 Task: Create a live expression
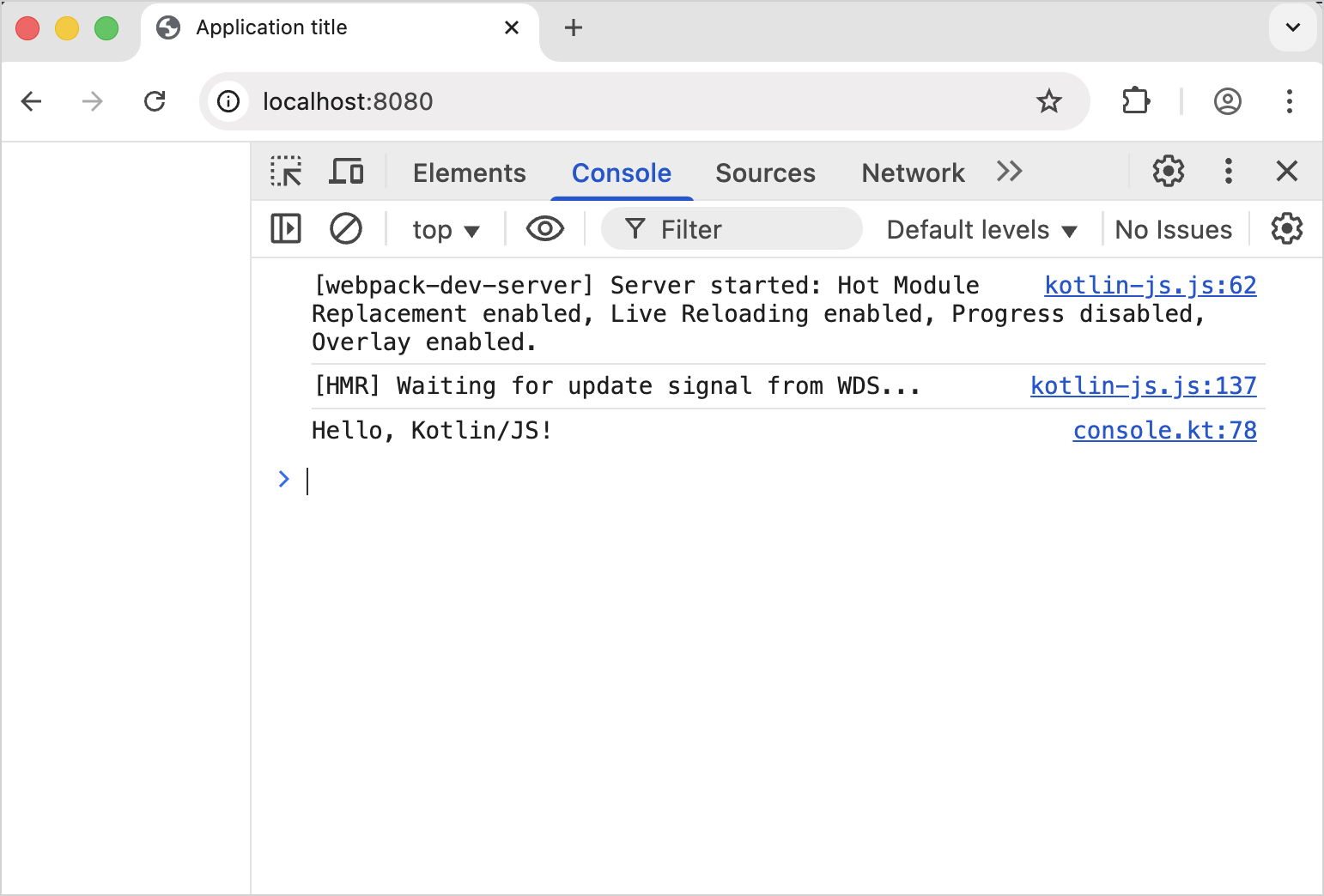(x=544, y=229)
